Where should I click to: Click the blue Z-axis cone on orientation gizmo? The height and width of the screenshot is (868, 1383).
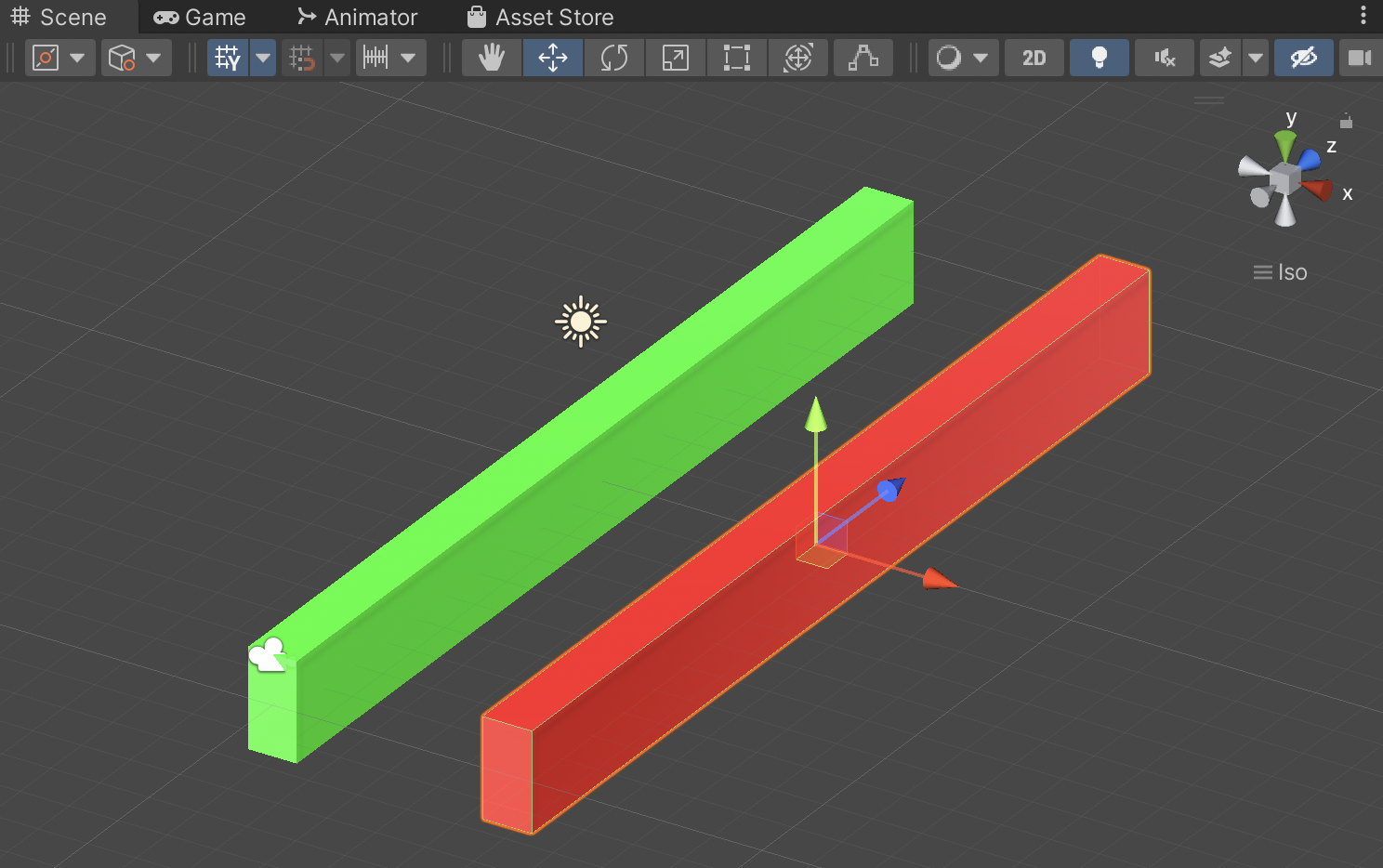(x=1309, y=160)
